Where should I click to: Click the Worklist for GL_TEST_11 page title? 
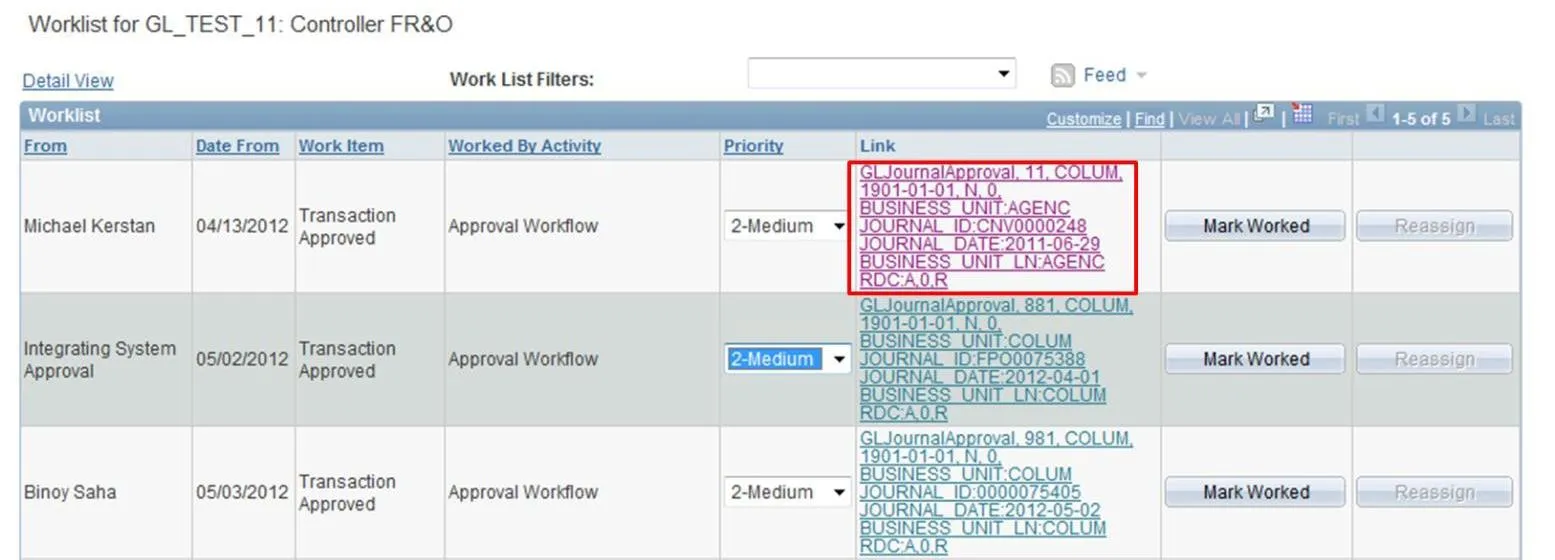pyautogui.click(x=241, y=25)
